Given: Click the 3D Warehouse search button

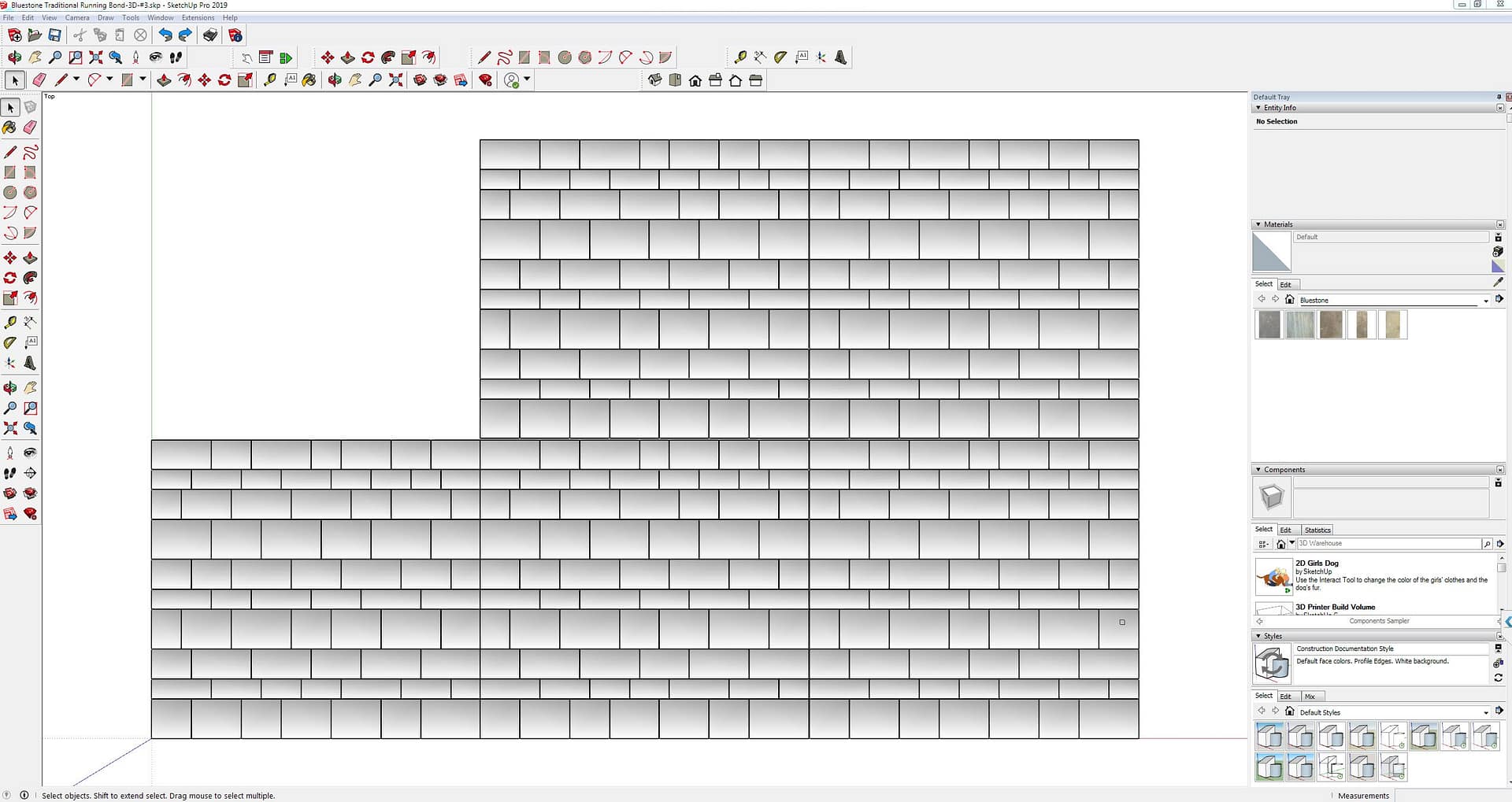Looking at the screenshot, I should coord(1487,544).
